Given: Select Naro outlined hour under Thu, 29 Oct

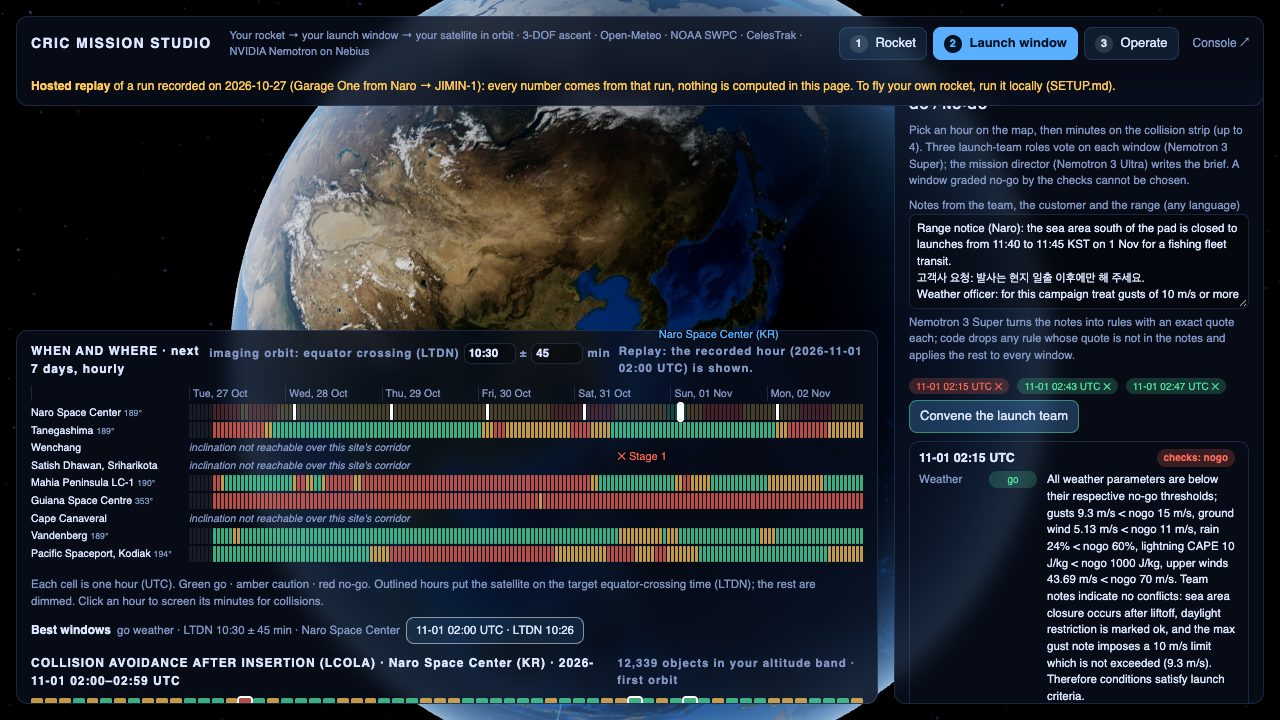Looking at the screenshot, I should click(391, 412).
